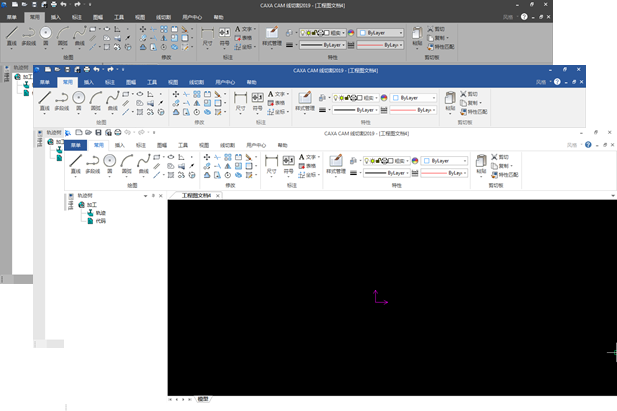Viewport: 617px width, 411px height.
Task: Open the 符号 symbol tool in the front window
Action: [x=288, y=165]
